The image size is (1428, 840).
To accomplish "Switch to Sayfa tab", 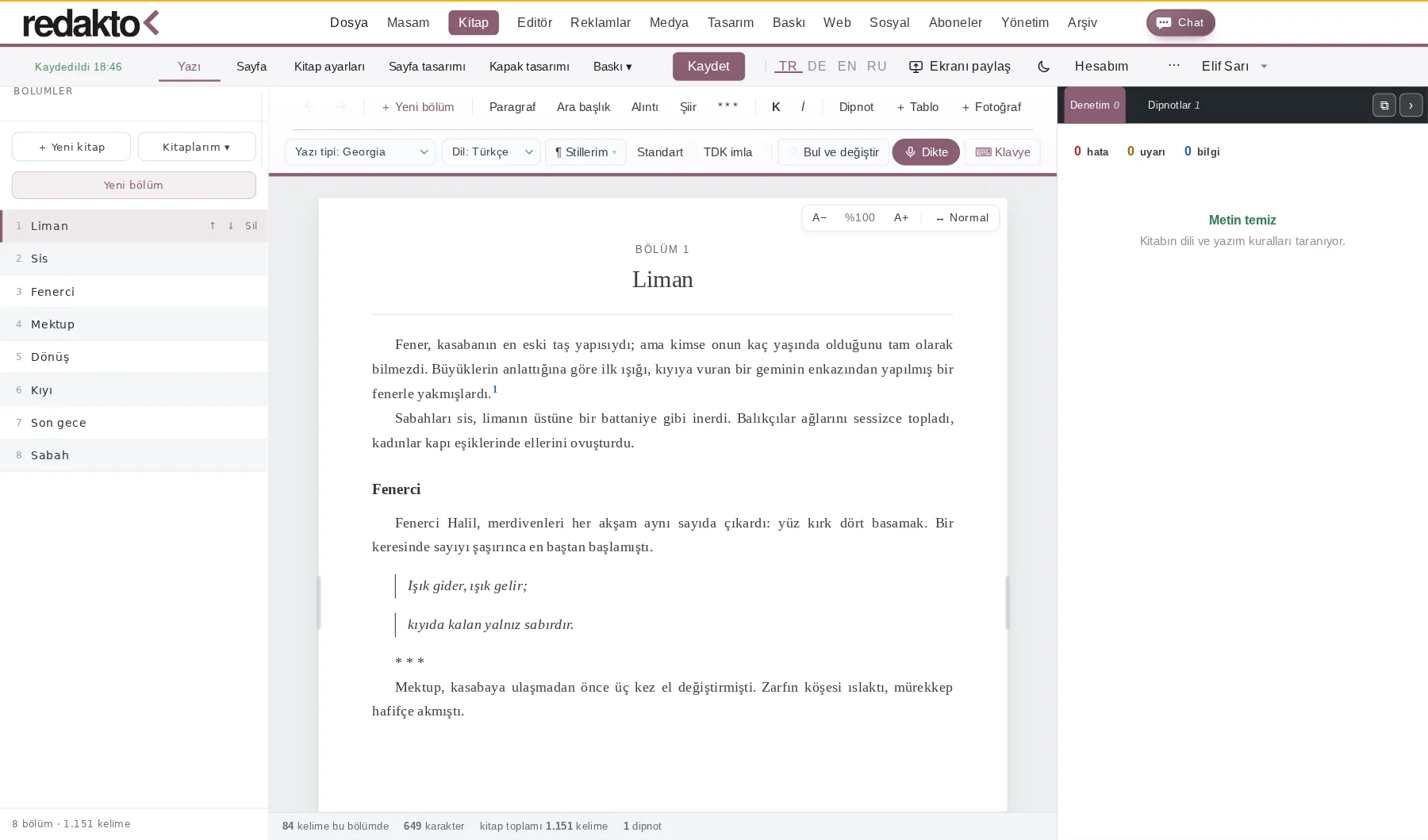I will [x=251, y=67].
